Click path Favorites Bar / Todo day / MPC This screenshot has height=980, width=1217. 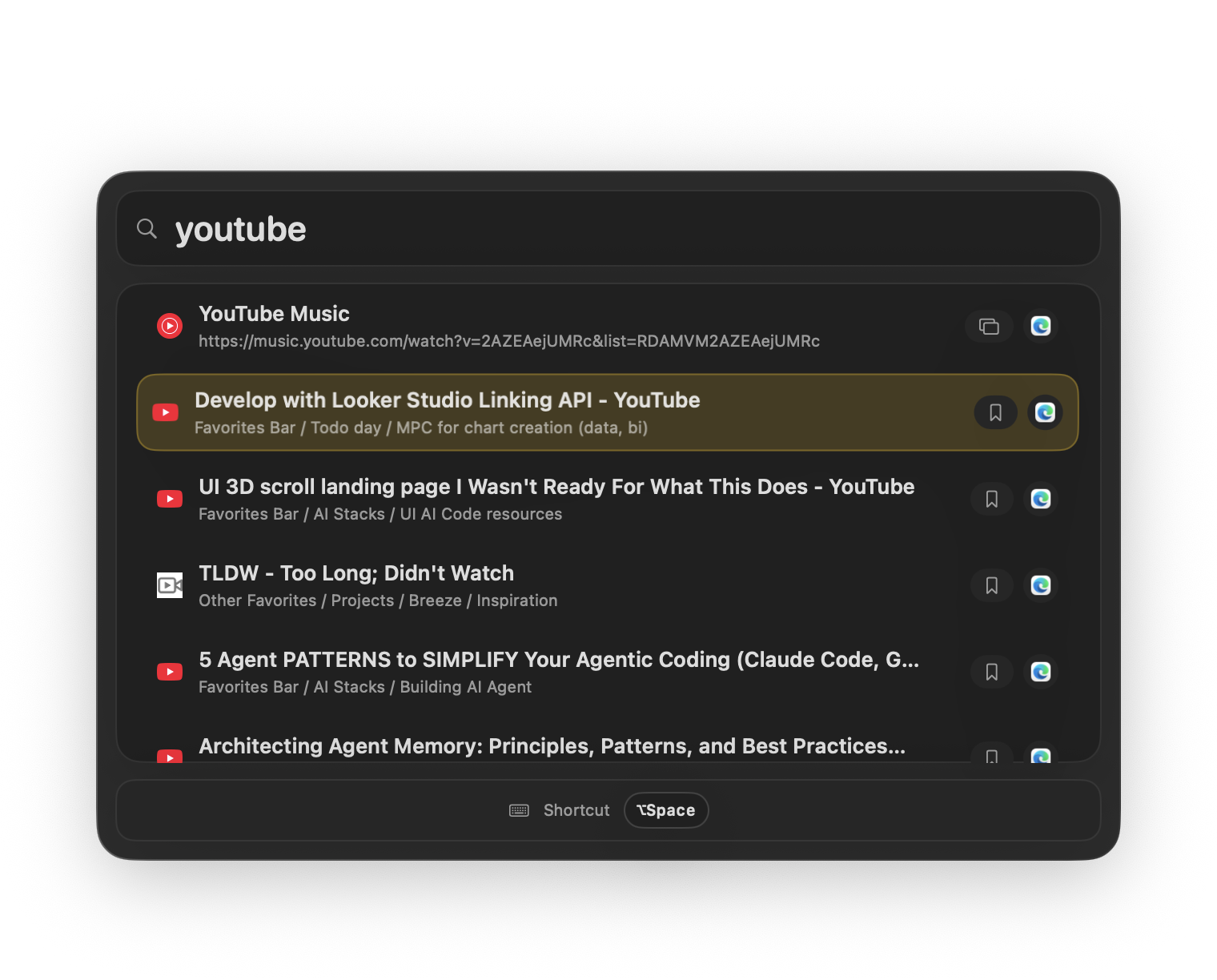tap(421, 428)
